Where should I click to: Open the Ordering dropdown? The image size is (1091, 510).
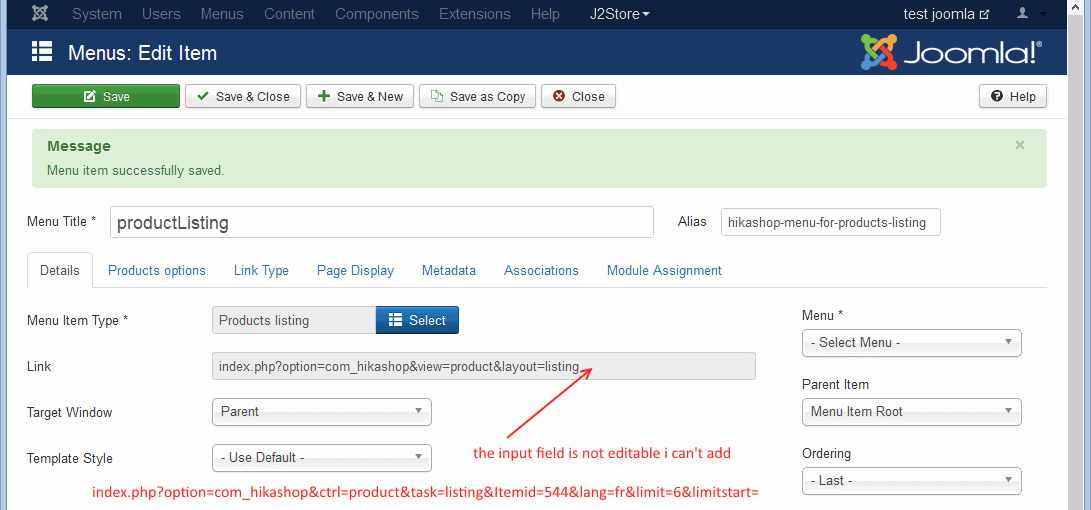pyautogui.click(x=911, y=481)
